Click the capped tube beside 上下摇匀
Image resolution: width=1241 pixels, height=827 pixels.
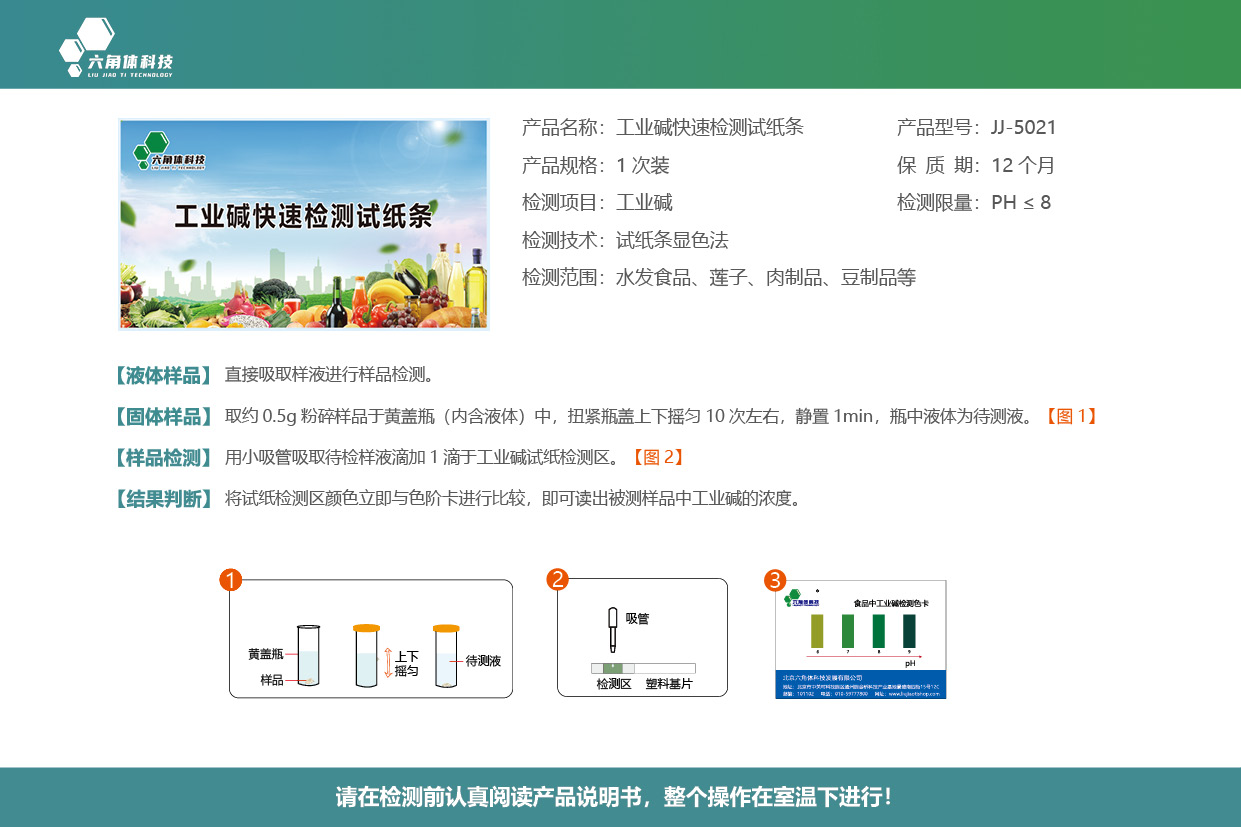367,656
